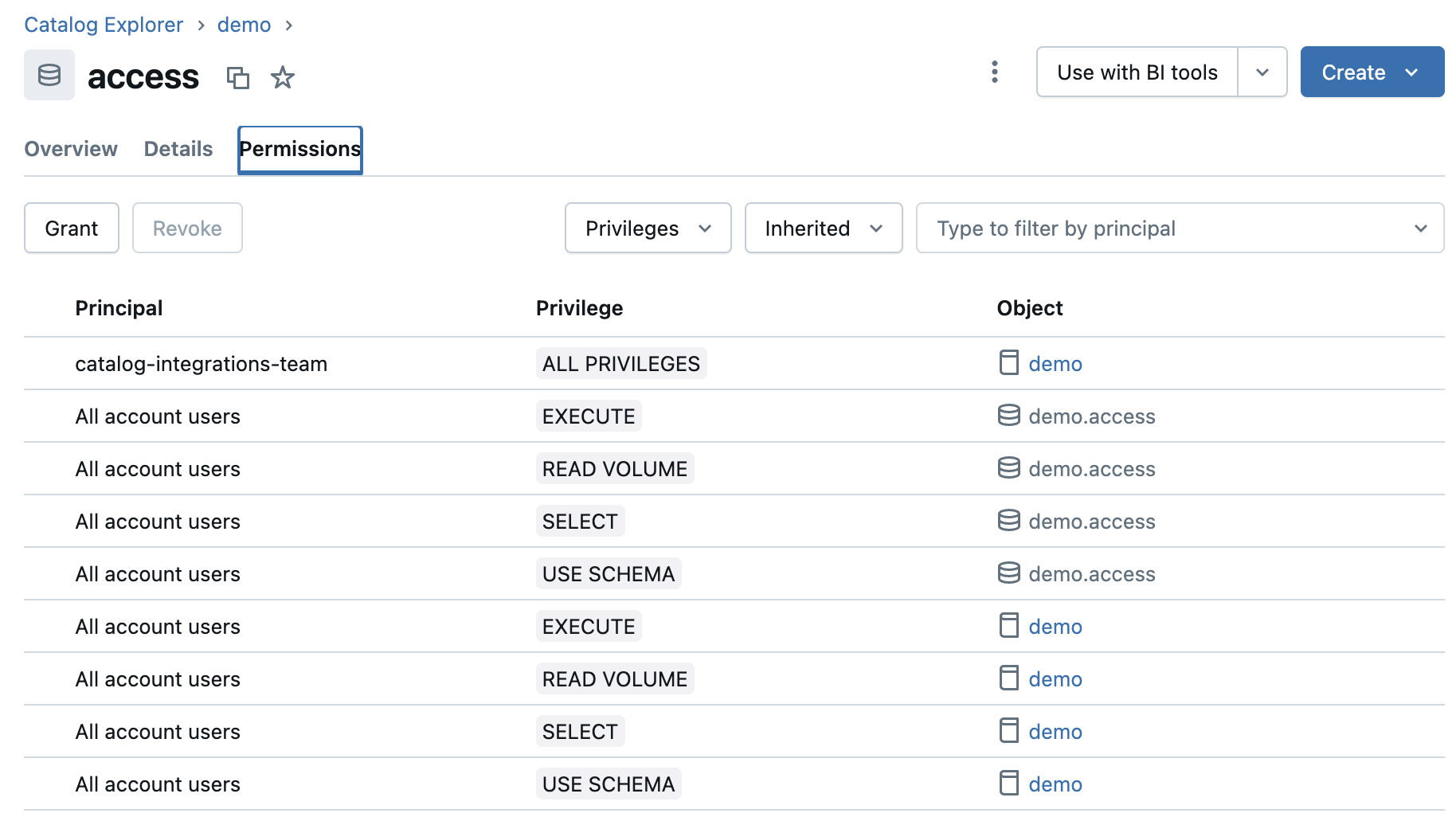Expand the Use with BI tools arrow
Image resolution: width=1456 pixels, height=817 pixels.
[x=1262, y=72]
